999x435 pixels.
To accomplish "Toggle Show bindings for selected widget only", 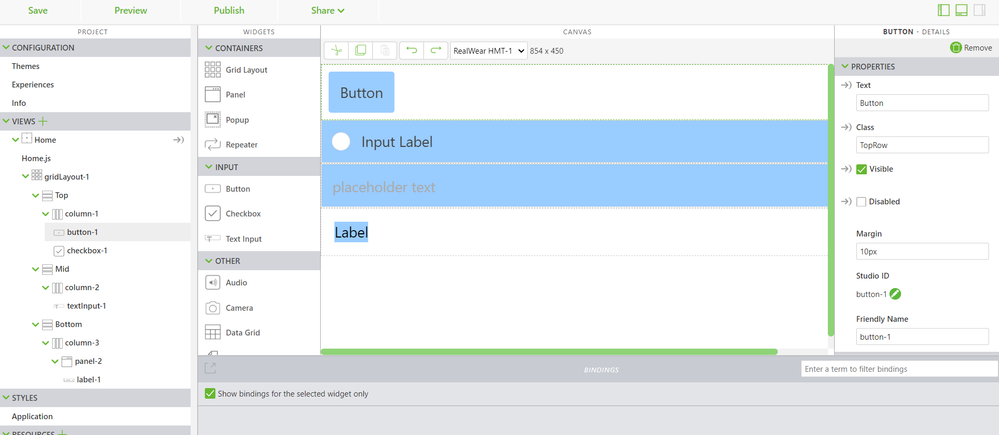I will click(210, 394).
